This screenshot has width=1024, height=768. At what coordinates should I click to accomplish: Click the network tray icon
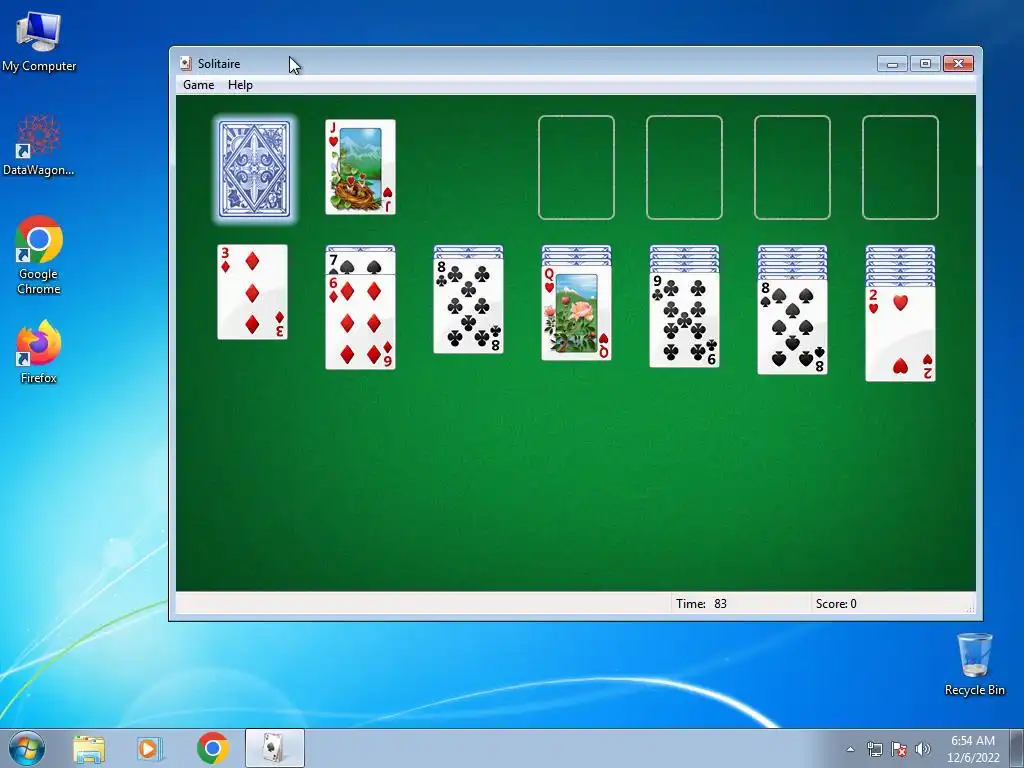click(x=874, y=749)
